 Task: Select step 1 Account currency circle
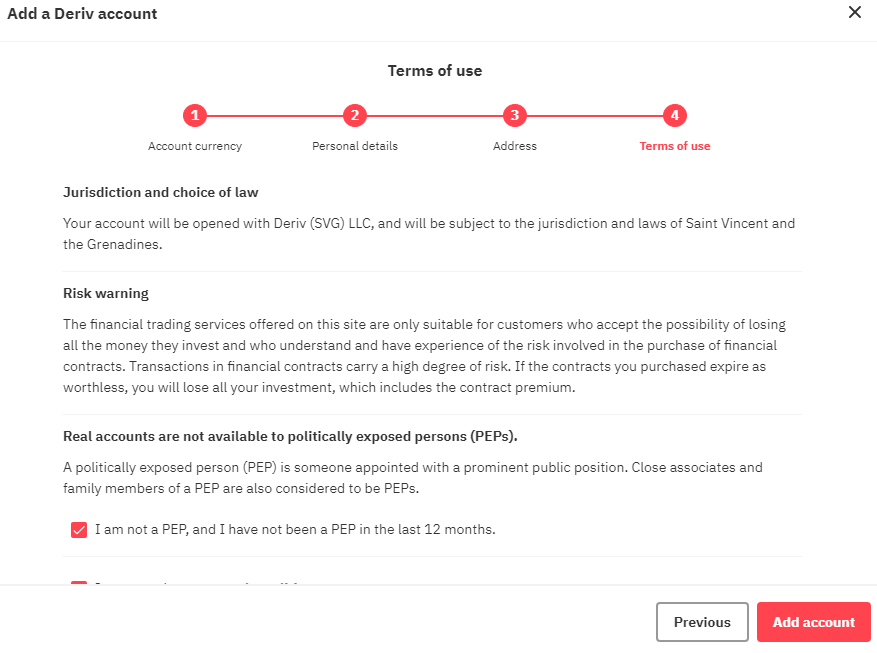[x=195, y=115]
